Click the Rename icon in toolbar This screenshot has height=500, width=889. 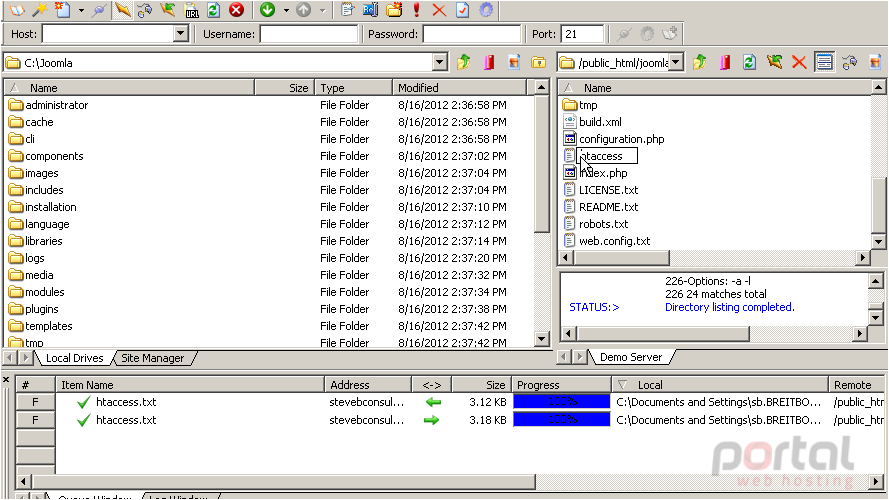(x=370, y=10)
